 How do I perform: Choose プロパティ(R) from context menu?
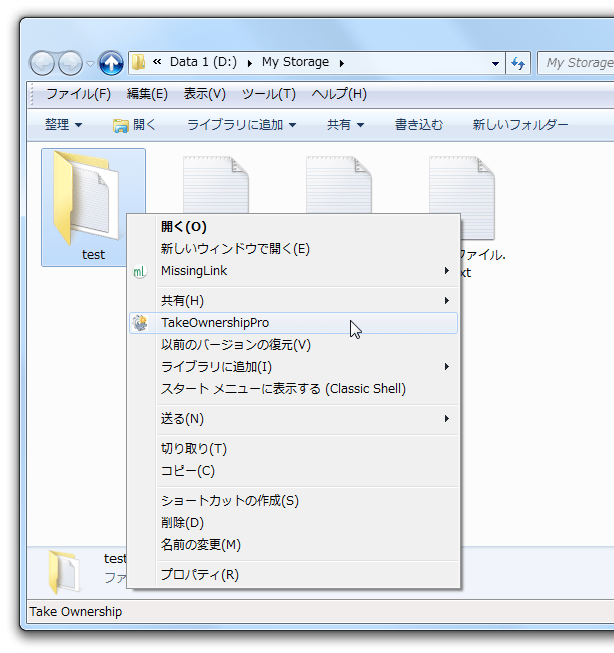click(x=293, y=575)
